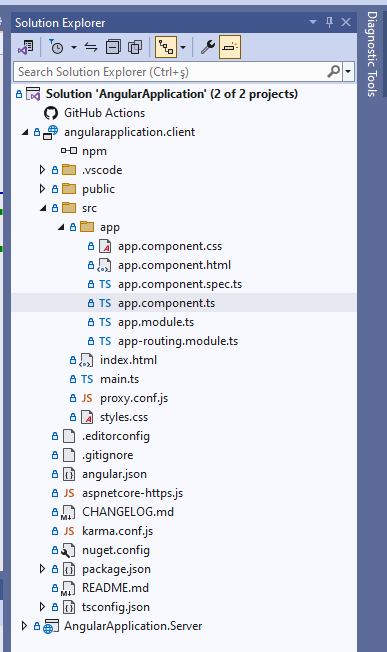Screen dimensions: 387x652
Task: Click .editorconfig file icon
Action: pos(69,436)
